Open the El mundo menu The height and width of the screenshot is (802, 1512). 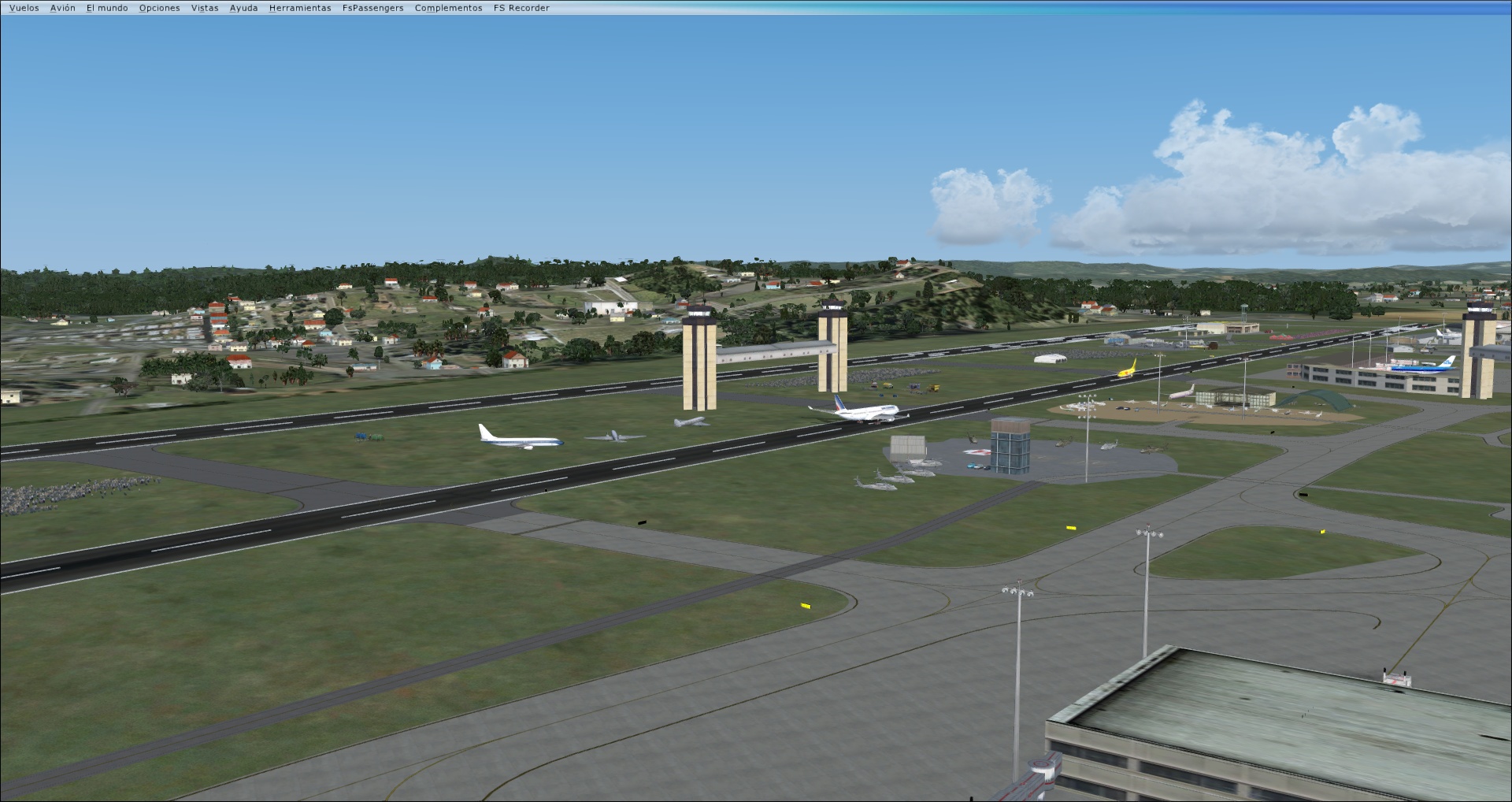[x=106, y=7]
